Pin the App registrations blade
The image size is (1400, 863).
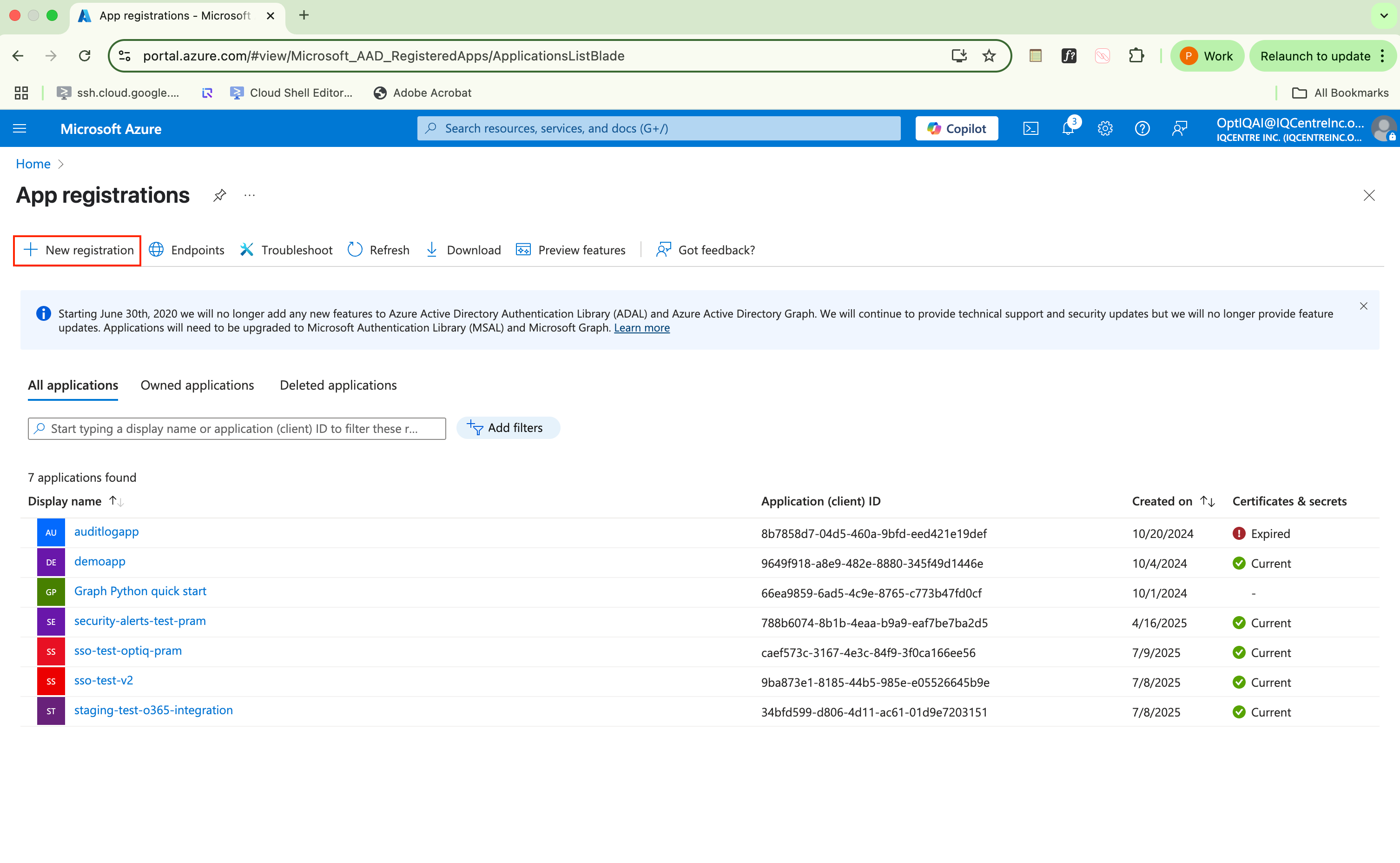click(220, 195)
